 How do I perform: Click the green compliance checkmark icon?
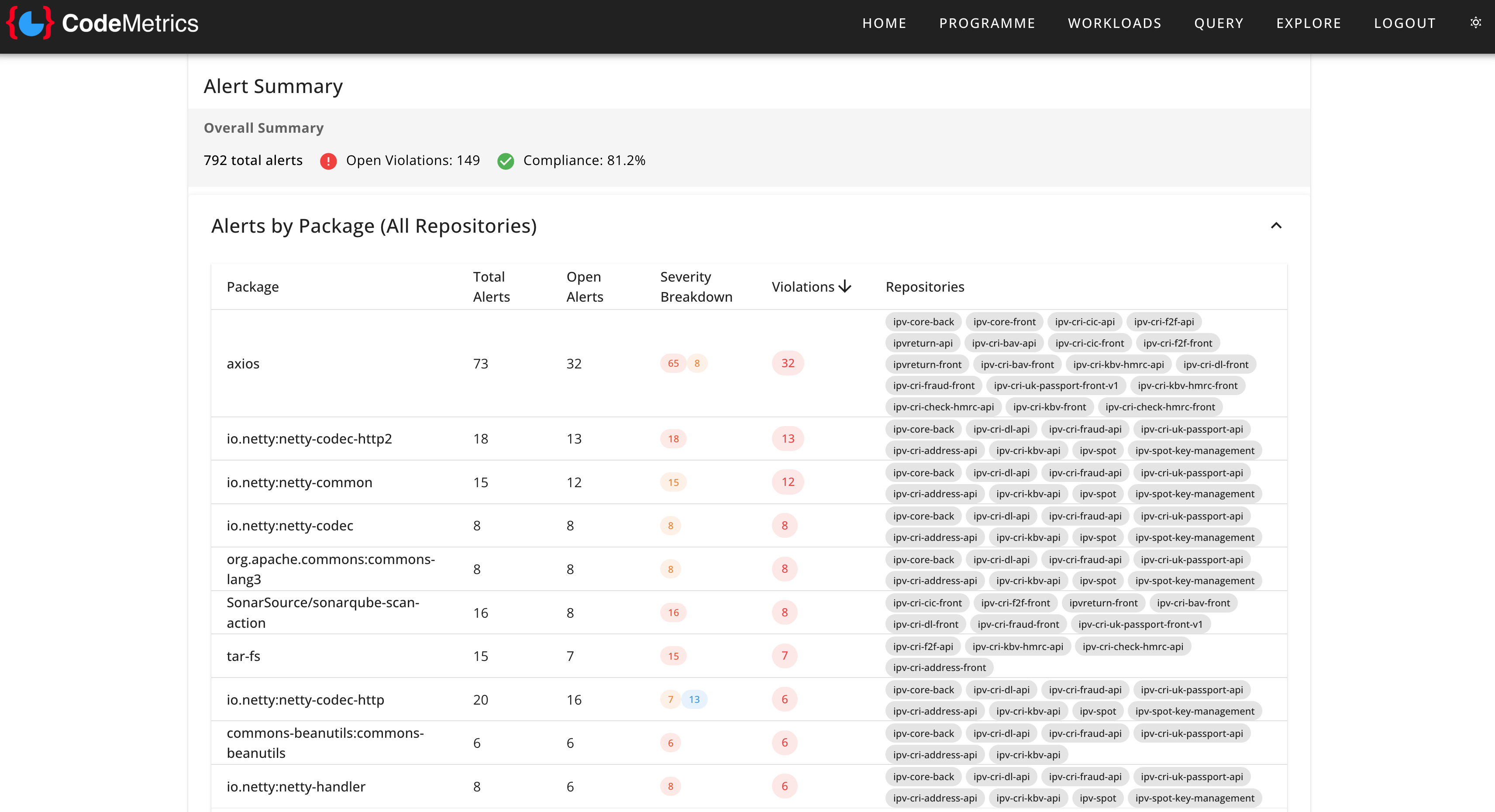tap(506, 161)
